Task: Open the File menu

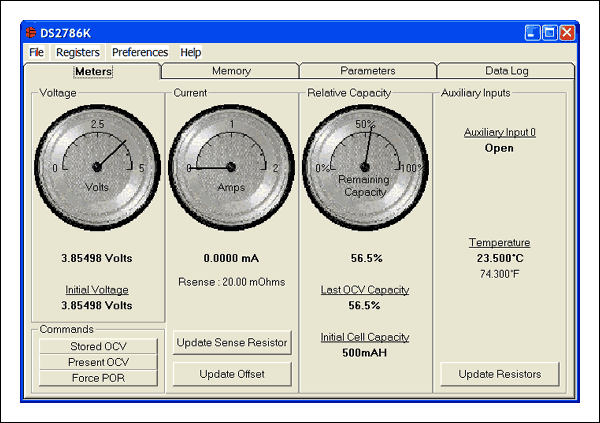Action: pos(37,52)
